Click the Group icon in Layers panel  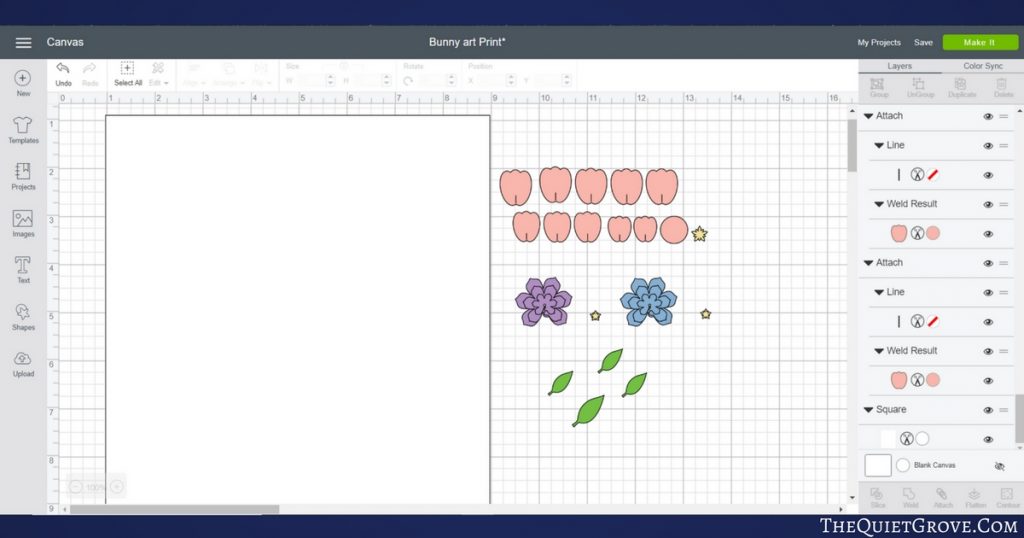point(878,87)
